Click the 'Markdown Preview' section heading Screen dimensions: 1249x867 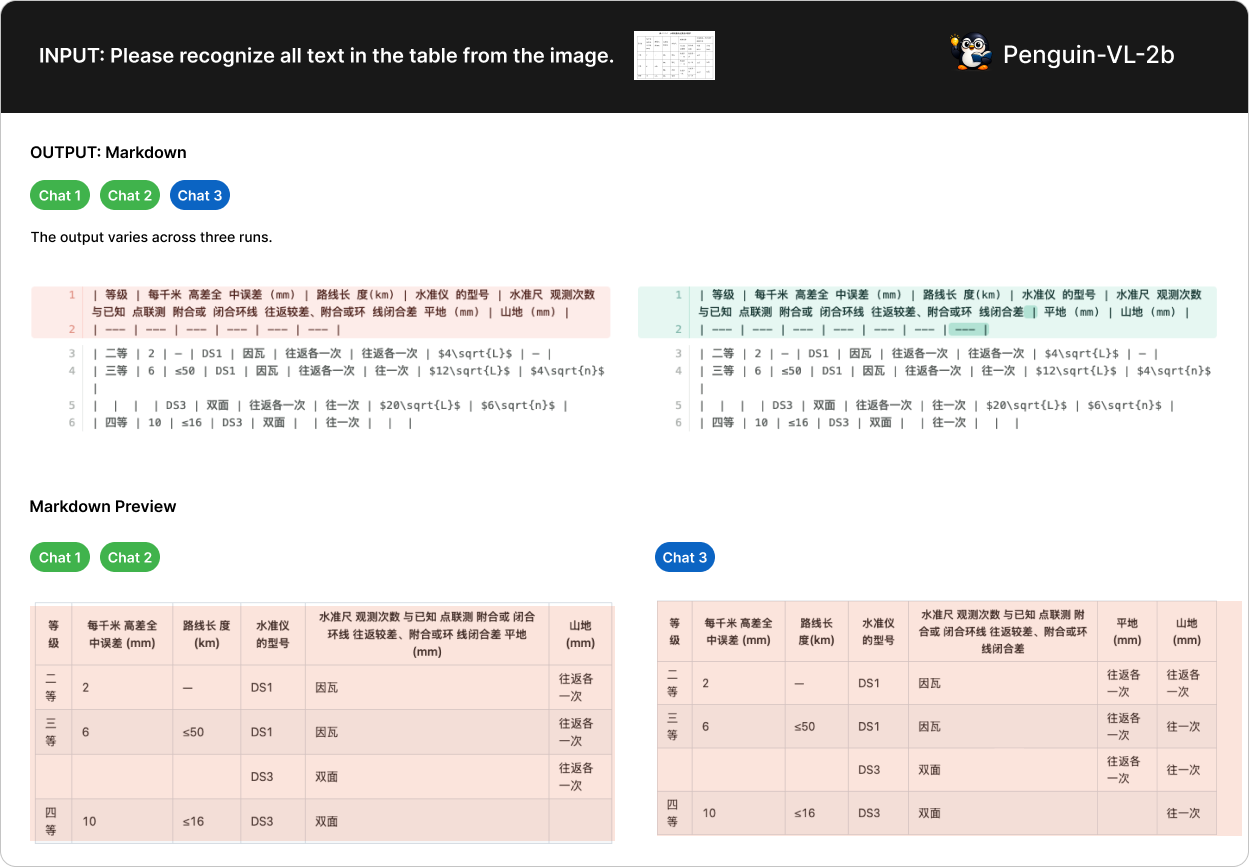coord(103,506)
